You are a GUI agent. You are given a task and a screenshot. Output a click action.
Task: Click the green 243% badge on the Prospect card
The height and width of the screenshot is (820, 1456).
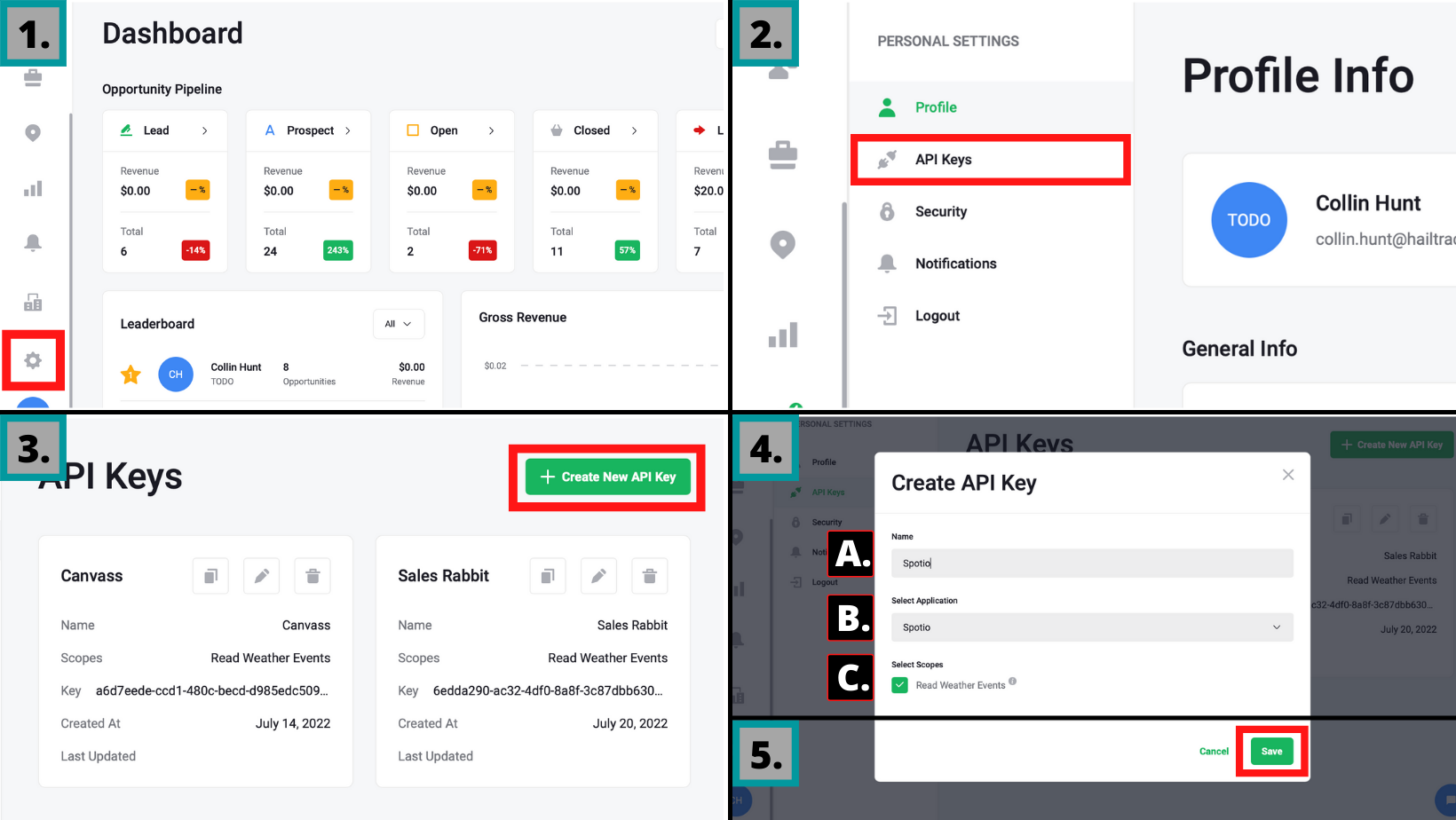click(338, 250)
